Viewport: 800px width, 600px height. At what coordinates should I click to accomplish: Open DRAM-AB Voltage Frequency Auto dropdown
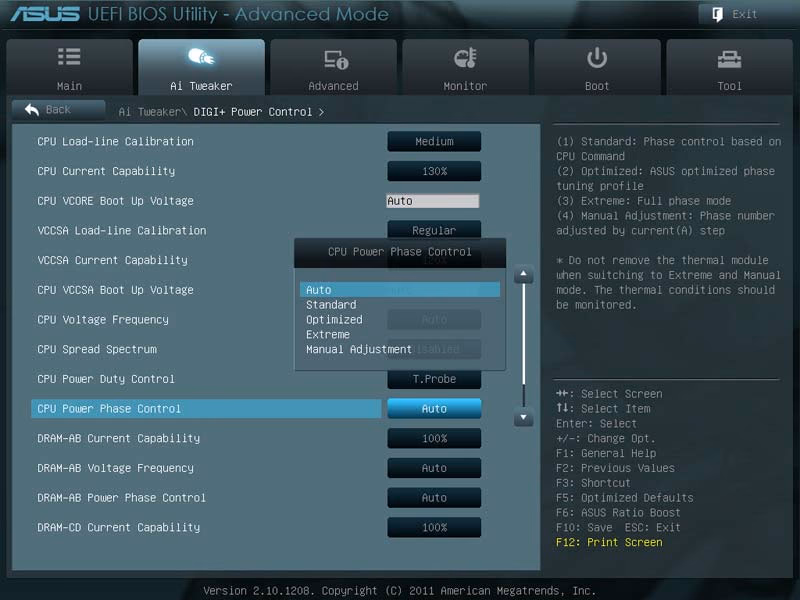click(434, 468)
